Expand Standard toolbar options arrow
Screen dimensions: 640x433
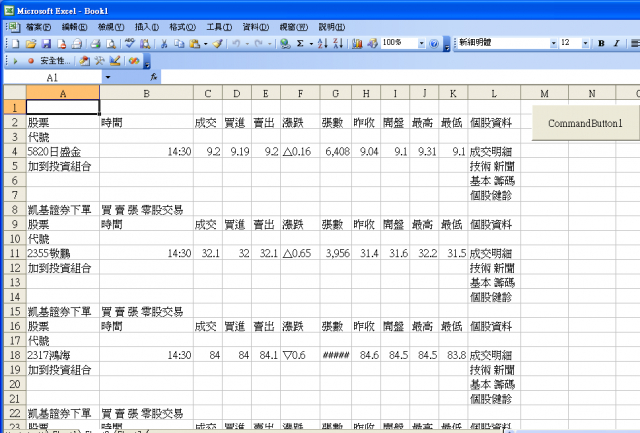coord(447,44)
